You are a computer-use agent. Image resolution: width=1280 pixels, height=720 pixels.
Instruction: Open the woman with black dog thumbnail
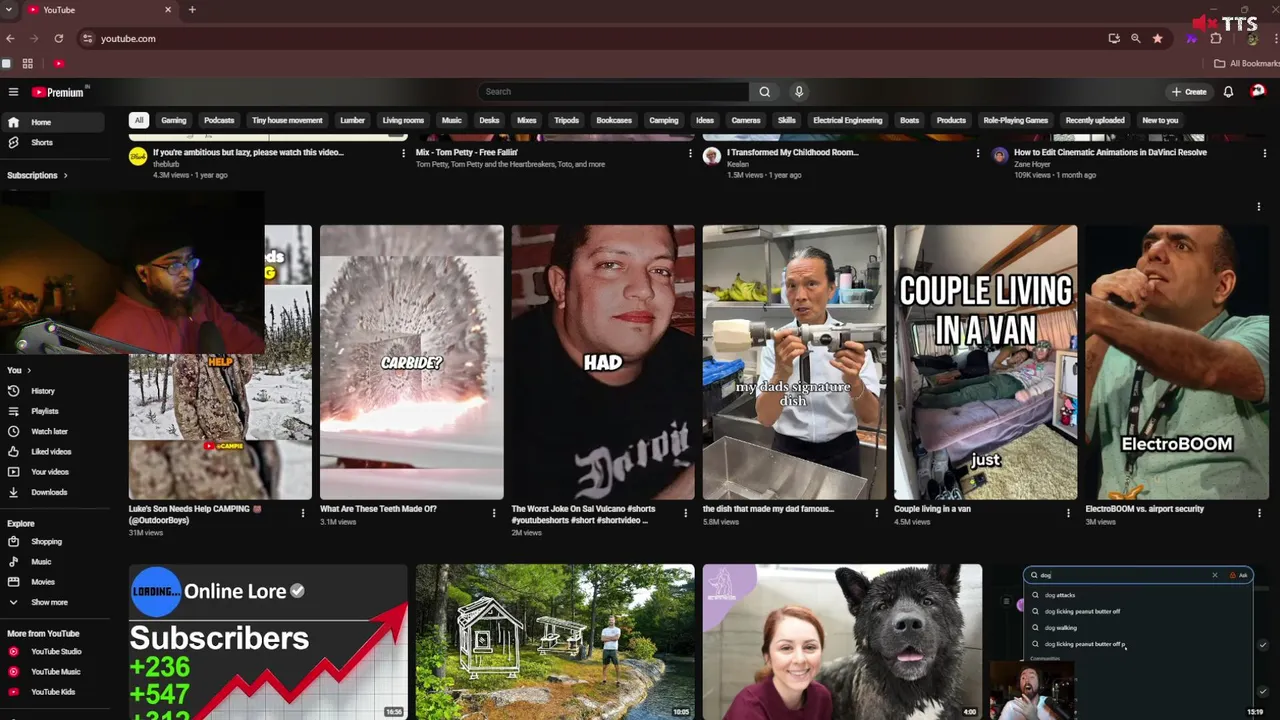pyautogui.click(x=842, y=642)
